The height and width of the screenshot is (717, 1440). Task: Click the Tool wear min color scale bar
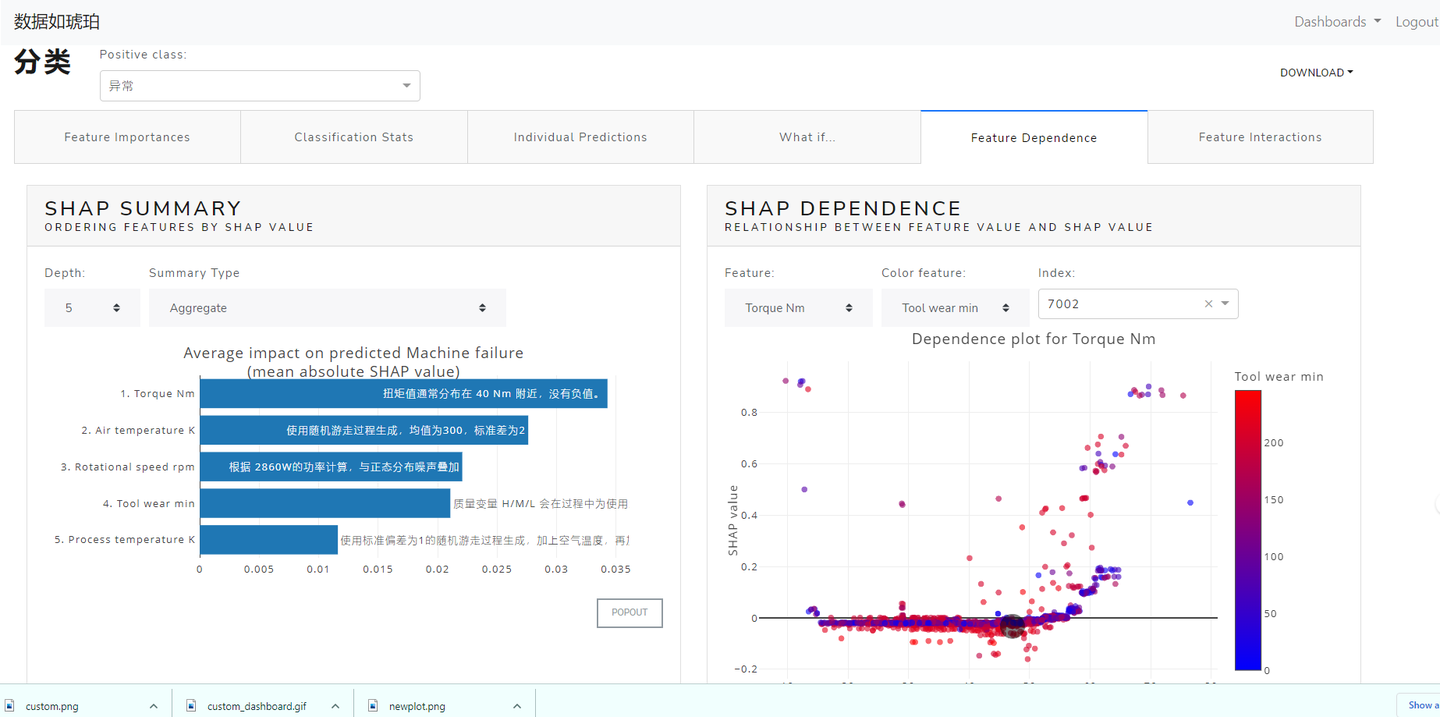click(1247, 529)
